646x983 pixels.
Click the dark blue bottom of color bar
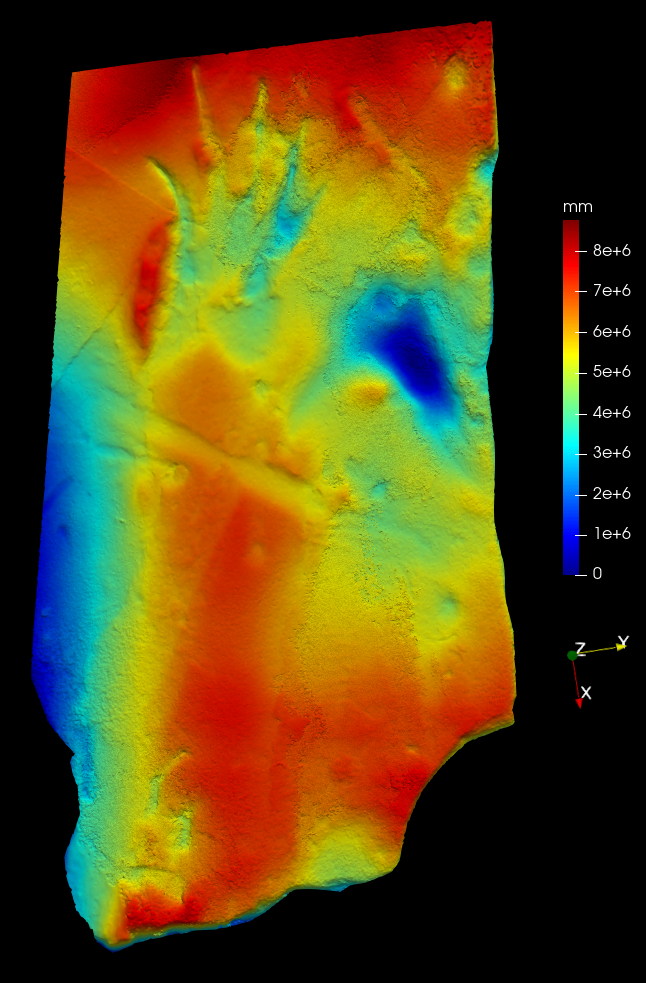[571, 569]
